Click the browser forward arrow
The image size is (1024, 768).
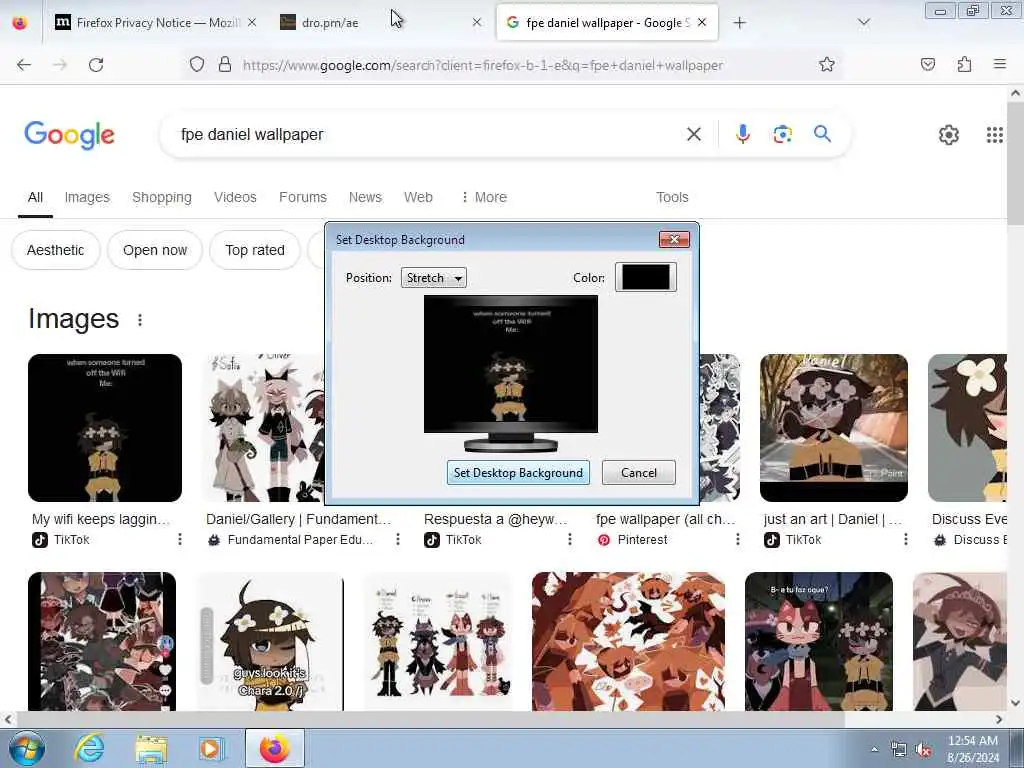(60, 65)
